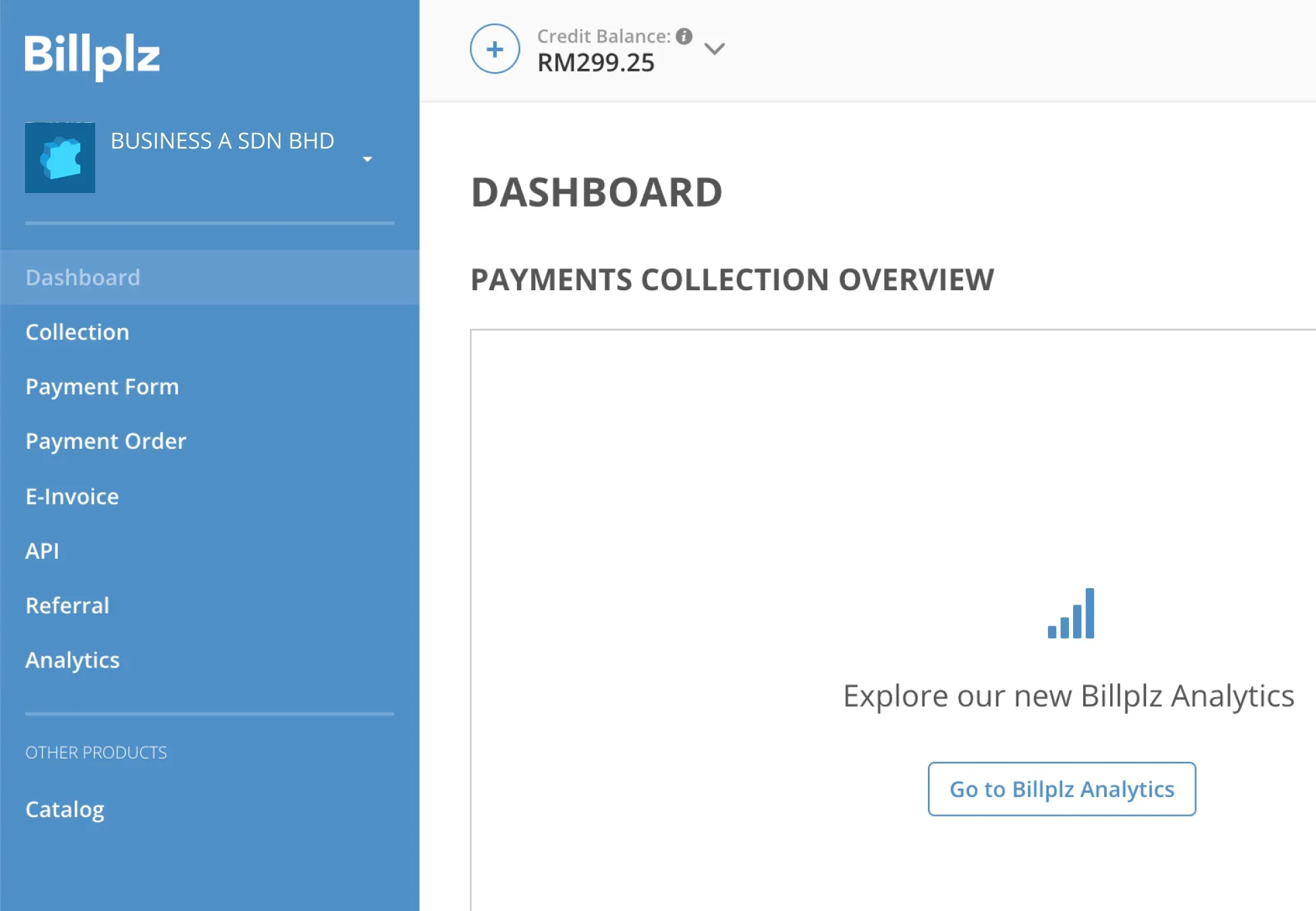Open Referral in the sidebar

click(x=209, y=605)
